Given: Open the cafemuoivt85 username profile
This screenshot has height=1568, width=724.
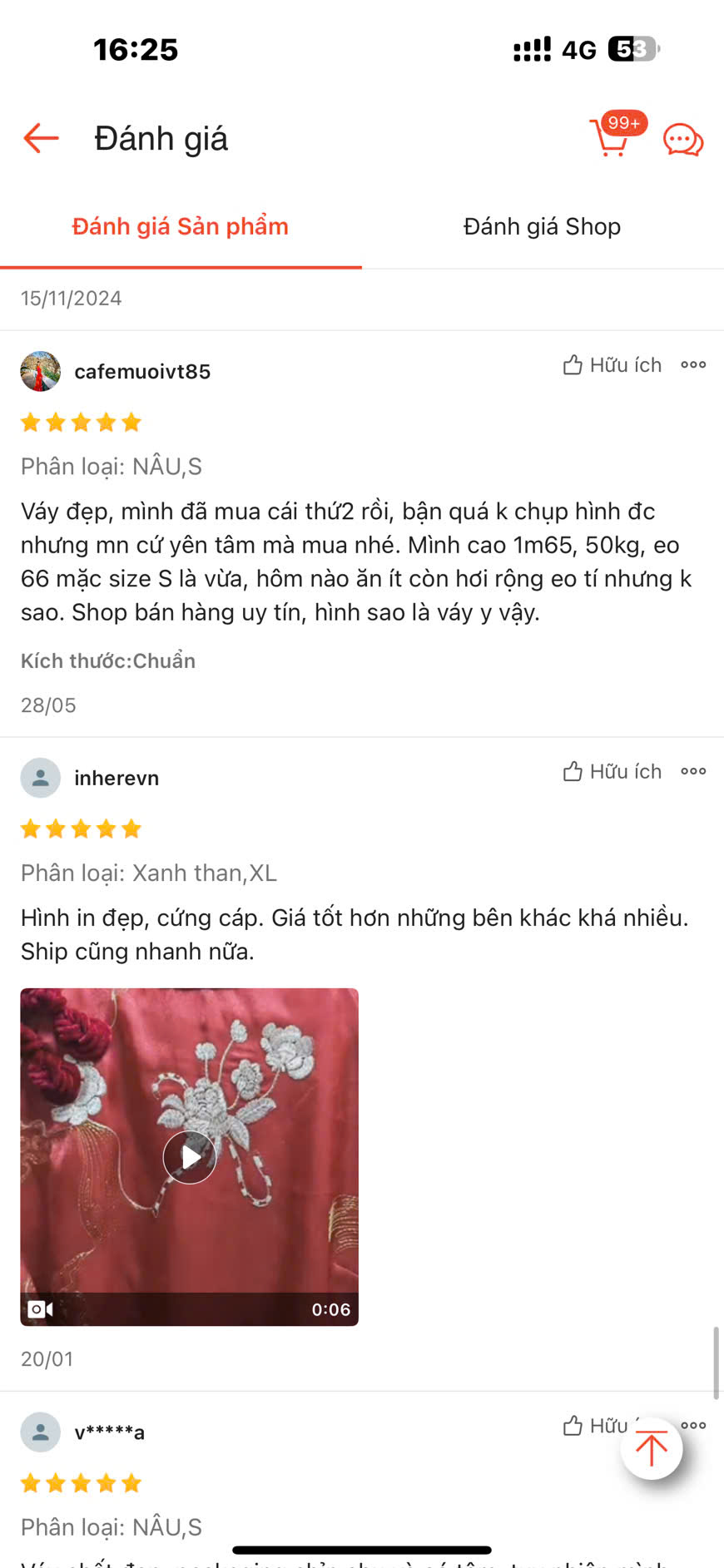Looking at the screenshot, I should pos(142,371).
